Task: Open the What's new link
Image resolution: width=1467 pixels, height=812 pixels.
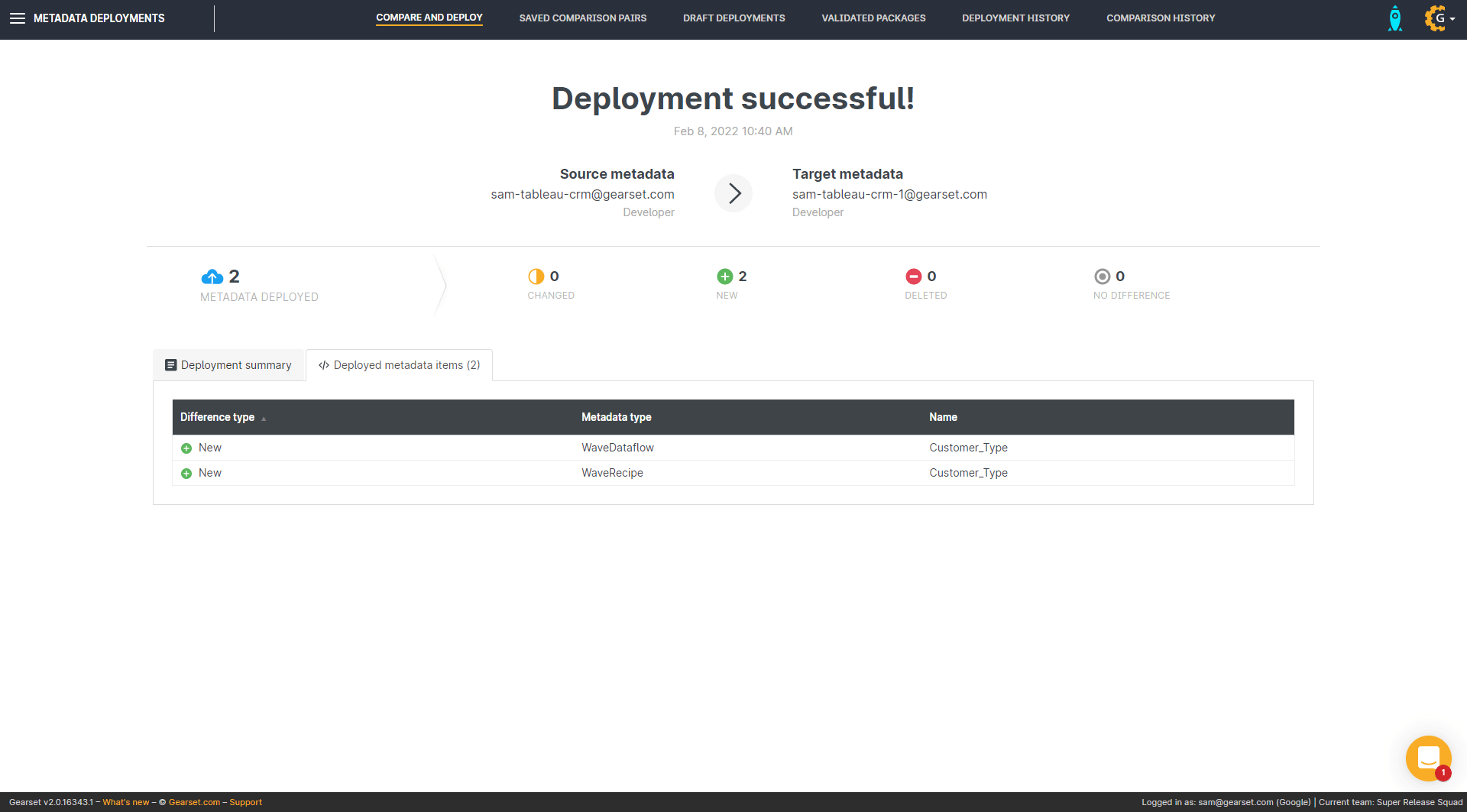Action: coord(126,802)
